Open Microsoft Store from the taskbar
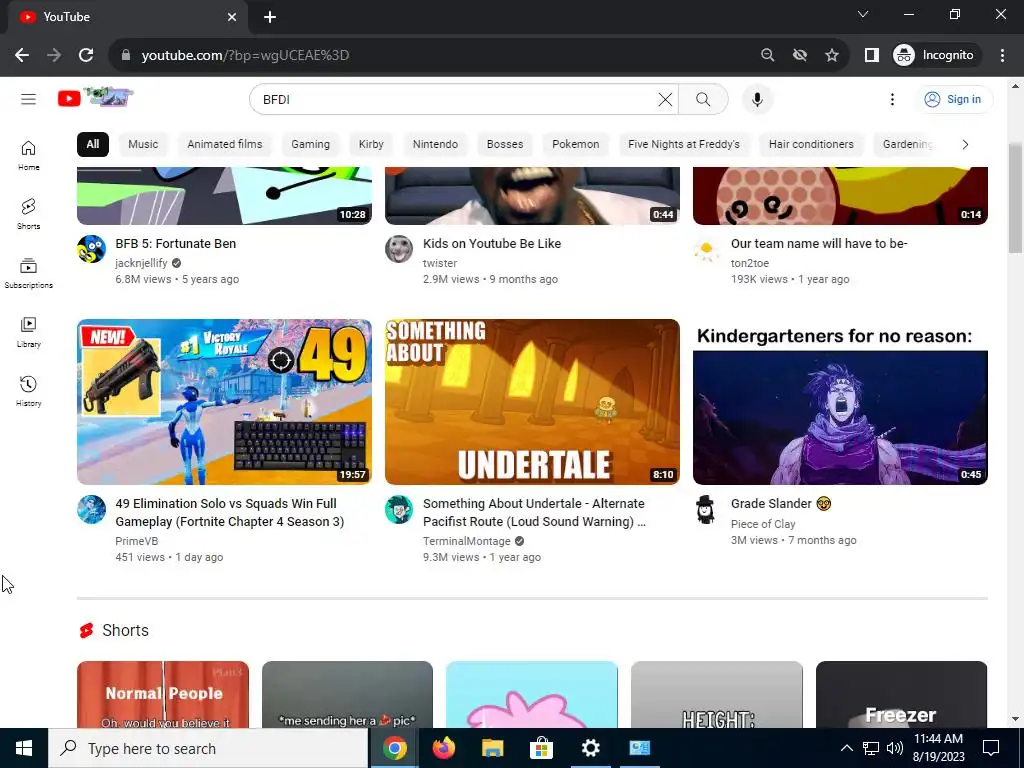The height and width of the screenshot is (768, 1024). [x=541, y=748]
